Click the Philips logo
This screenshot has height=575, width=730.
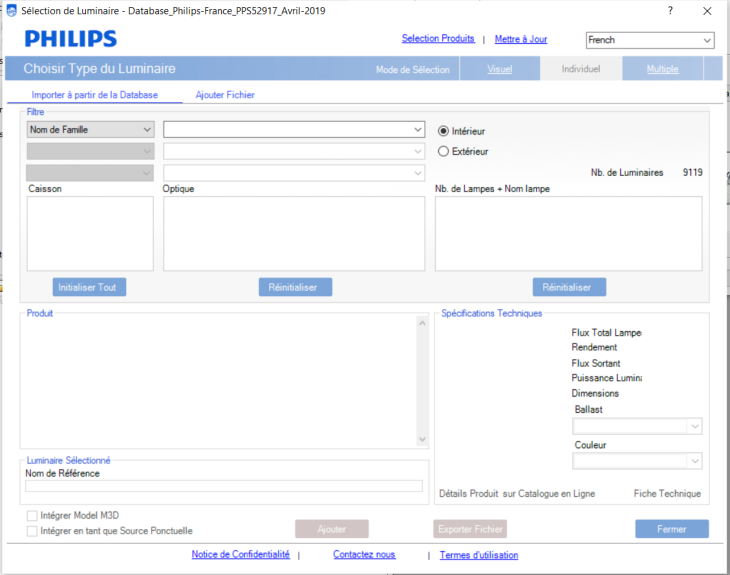(x=71, y=39)
